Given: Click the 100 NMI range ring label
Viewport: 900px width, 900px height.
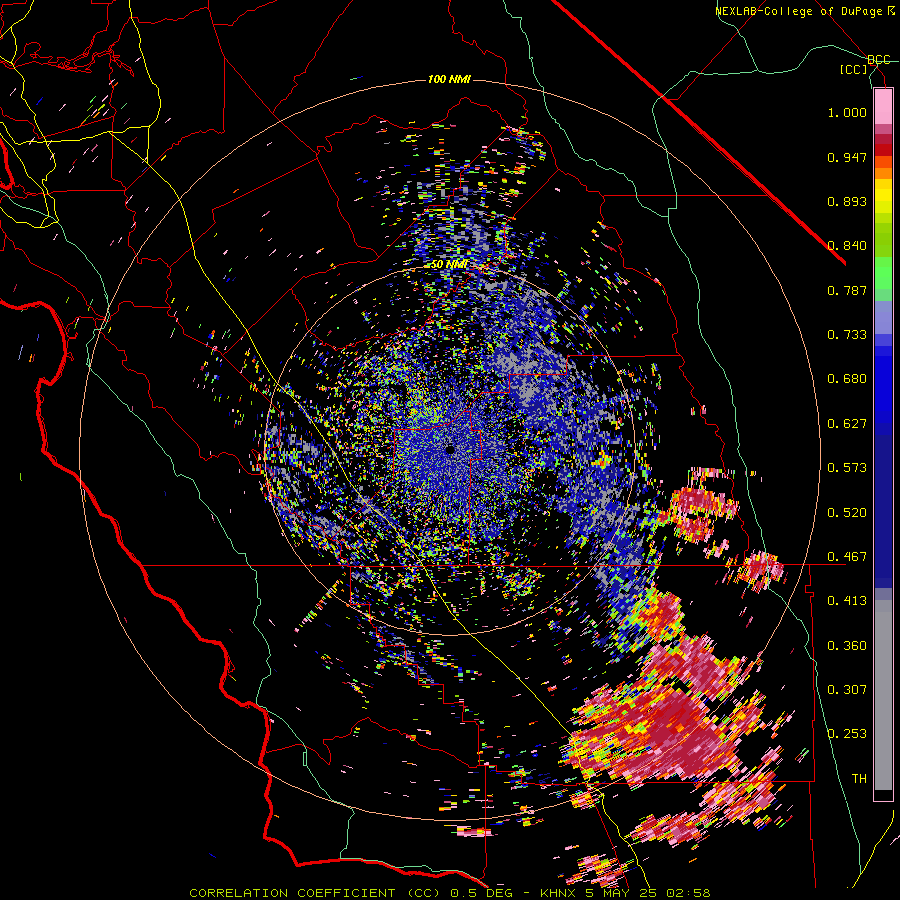Looking at the screenshot, I should coord(449,79).
